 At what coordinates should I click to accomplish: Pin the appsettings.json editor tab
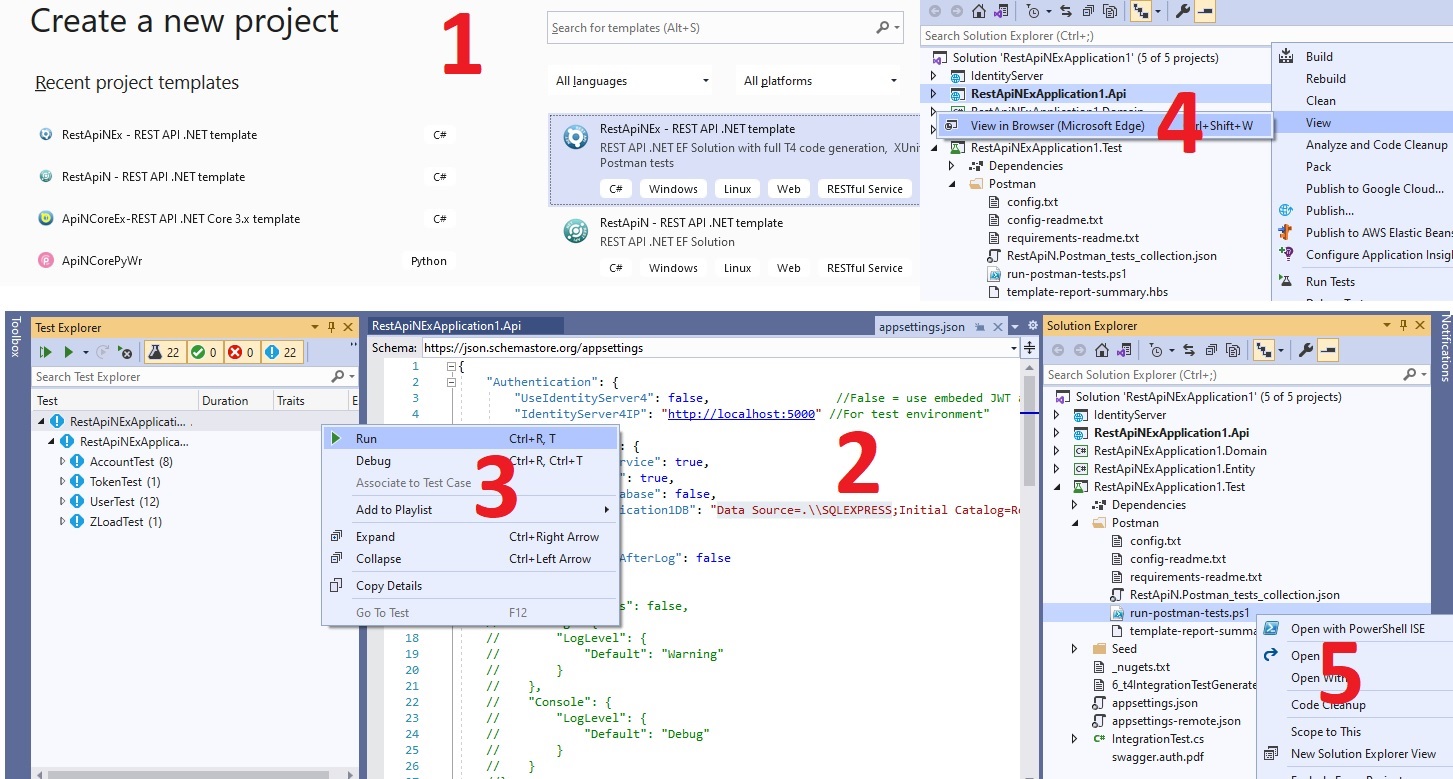(x=980, y=327)
